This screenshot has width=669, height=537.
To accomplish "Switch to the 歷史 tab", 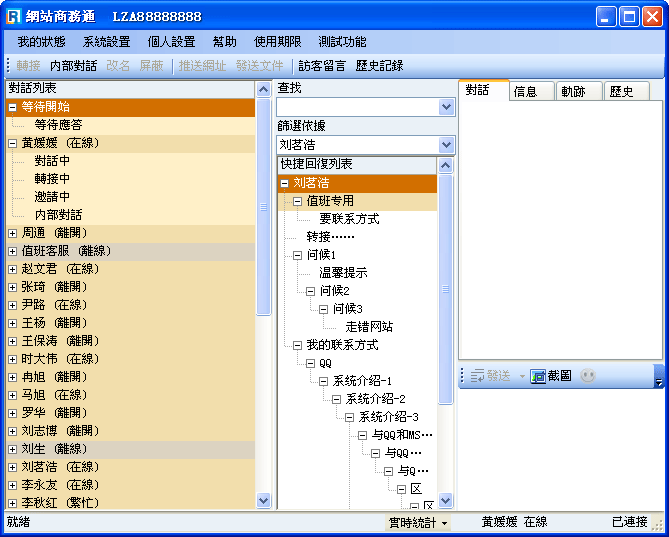I will [621, 91].
